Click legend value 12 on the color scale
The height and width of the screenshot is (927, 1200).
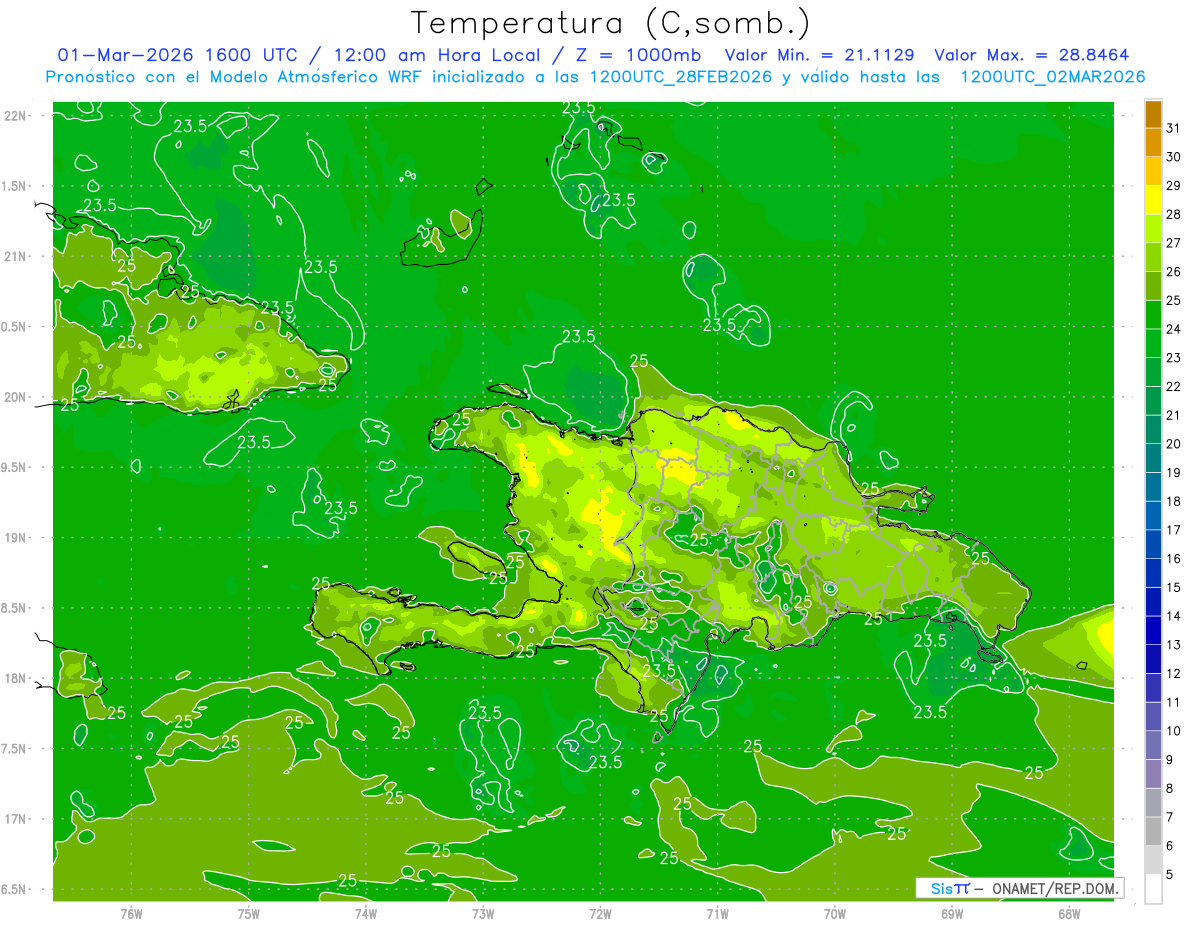1174,673
